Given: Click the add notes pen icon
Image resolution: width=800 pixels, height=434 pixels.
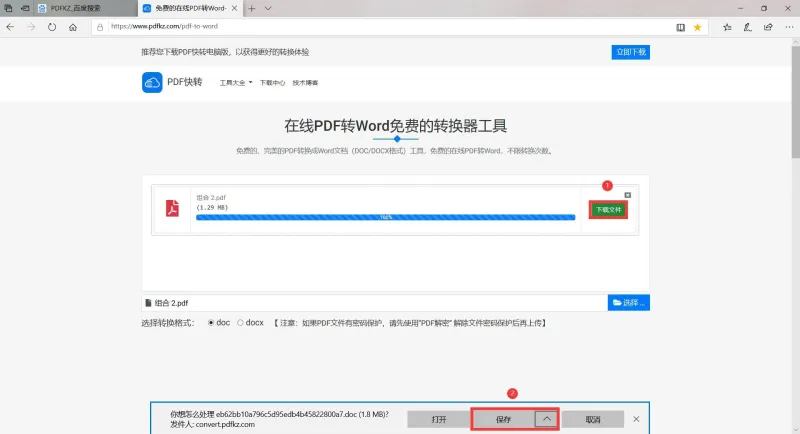Looking at the screenshot, I should pos(747,28).
